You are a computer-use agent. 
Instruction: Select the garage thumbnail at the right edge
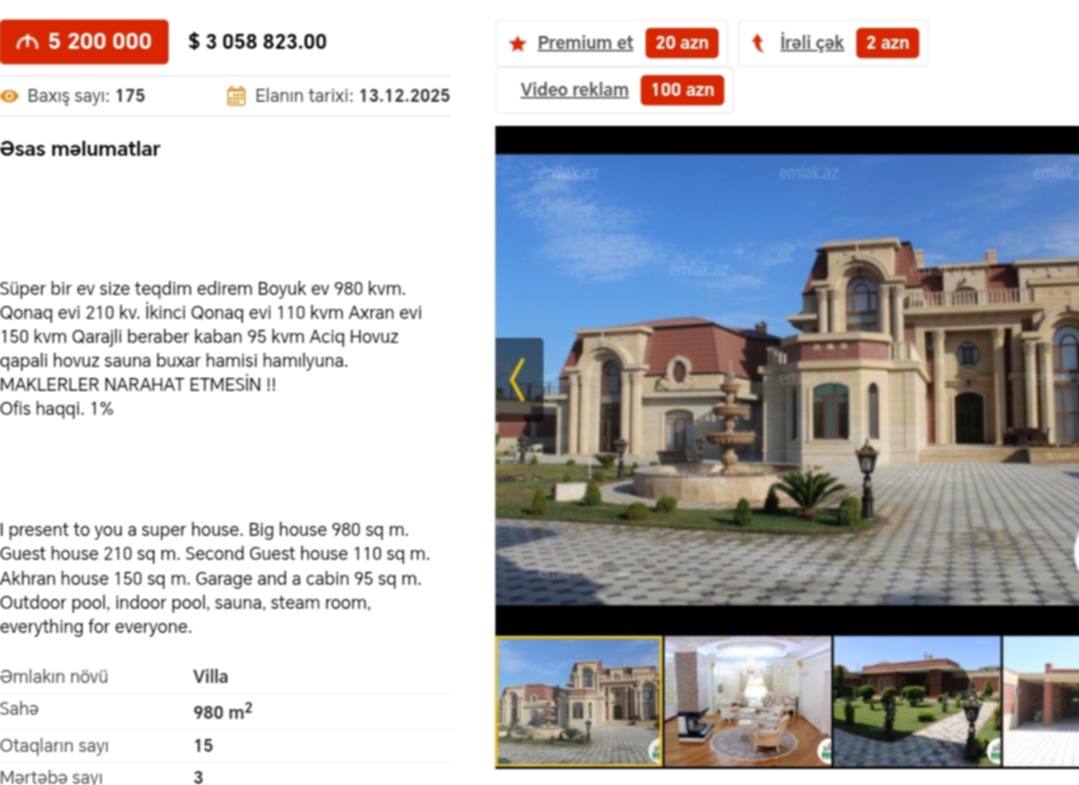pyautogui.click(x=1041, y=701)
